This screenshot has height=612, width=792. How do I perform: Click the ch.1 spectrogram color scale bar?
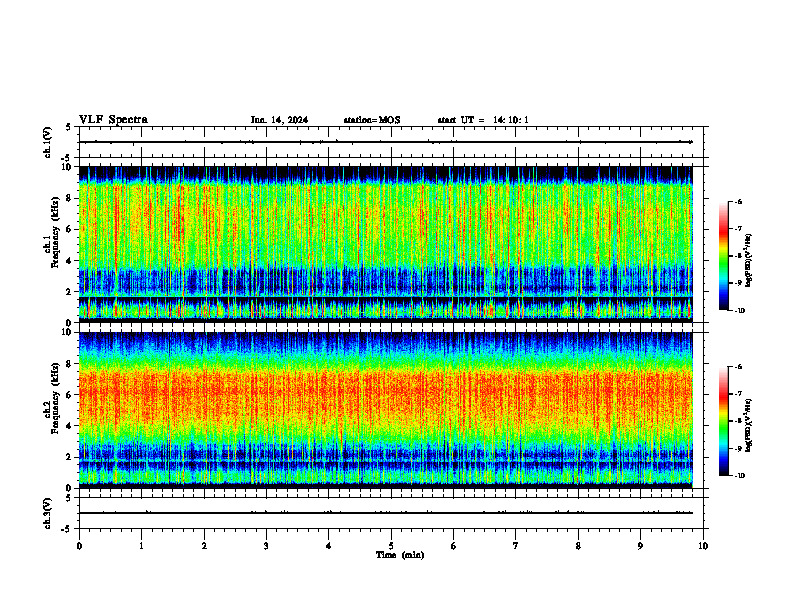click(723, 256)
